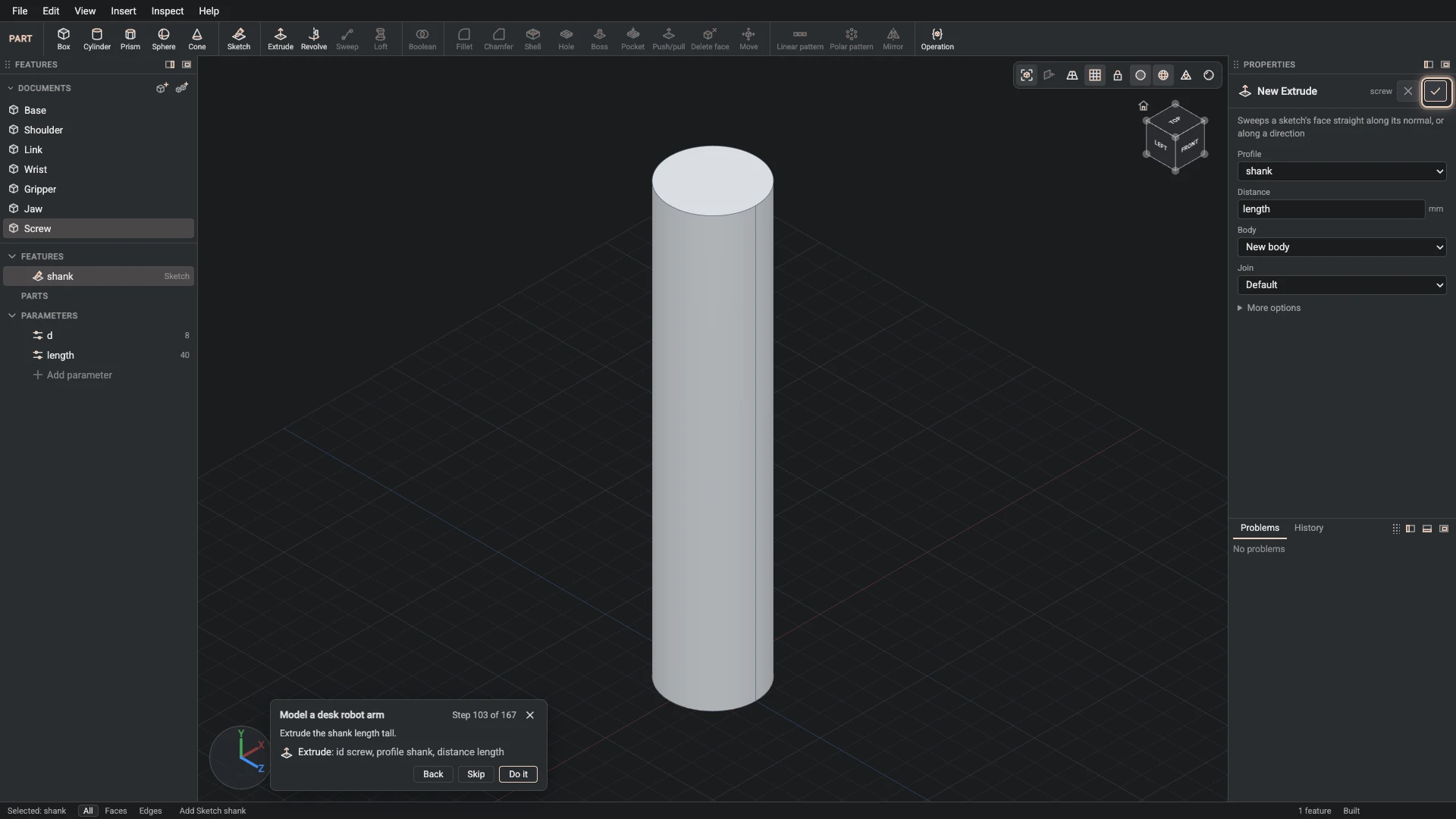1456x819 pixels.
Task: Open the Body dropdown showing New body
Action: click(1342, 247)
